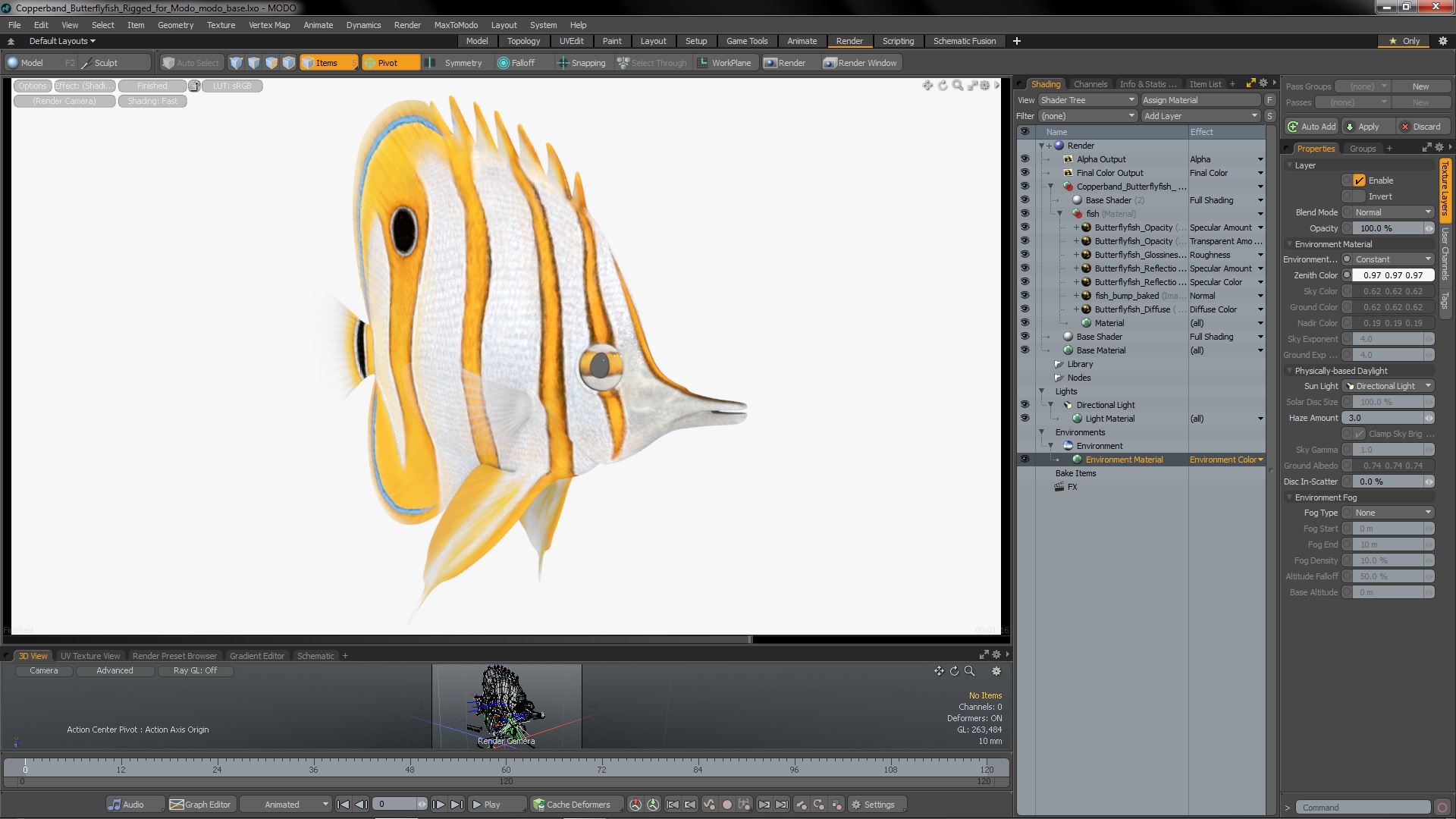Screen dimensions: 1456x819
Task: Switch to Sculpt mode
Action: (x=114, y=63)
